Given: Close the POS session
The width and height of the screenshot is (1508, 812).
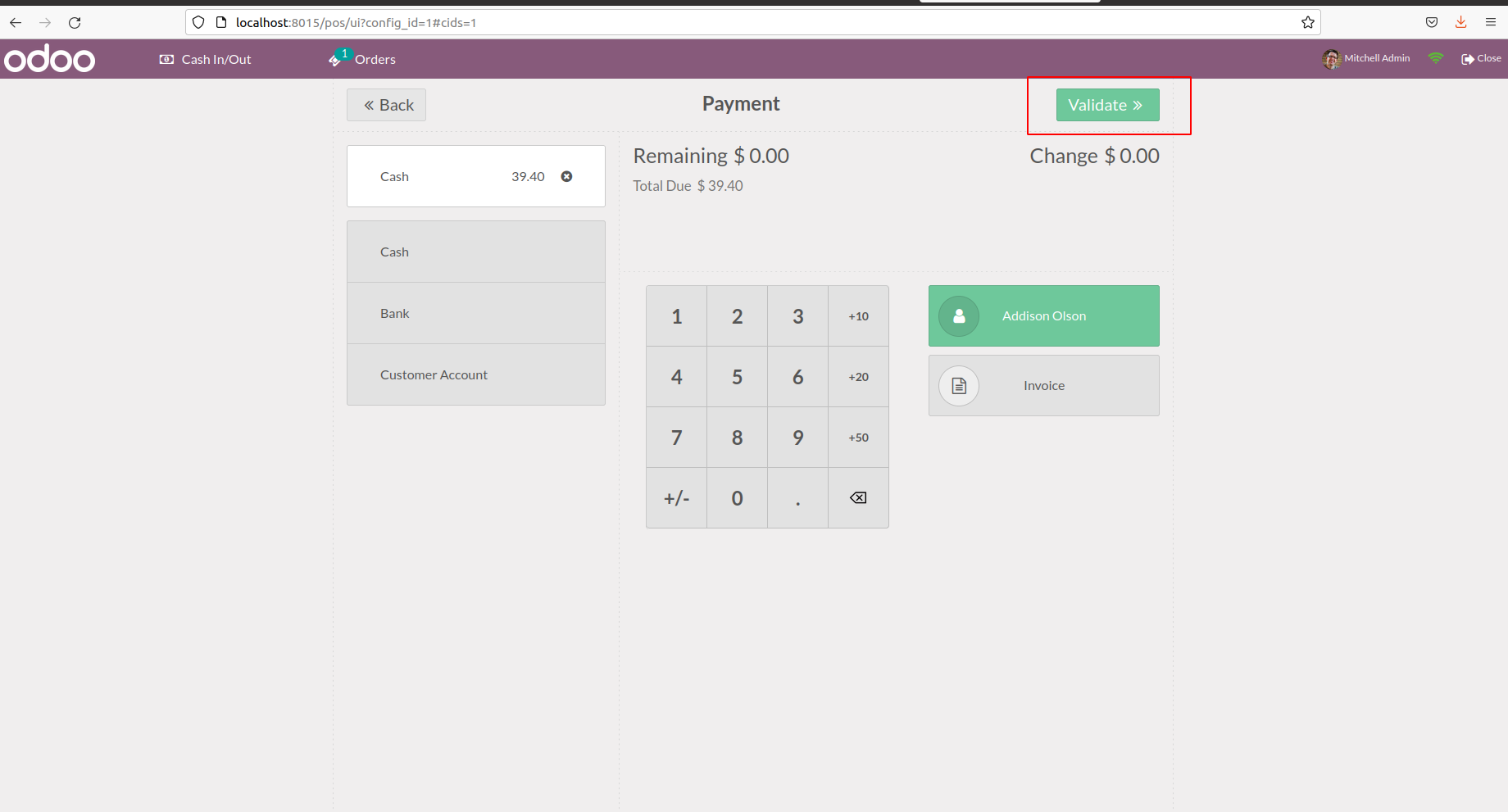Looking at the screenshot, I should click(1481, 58).
